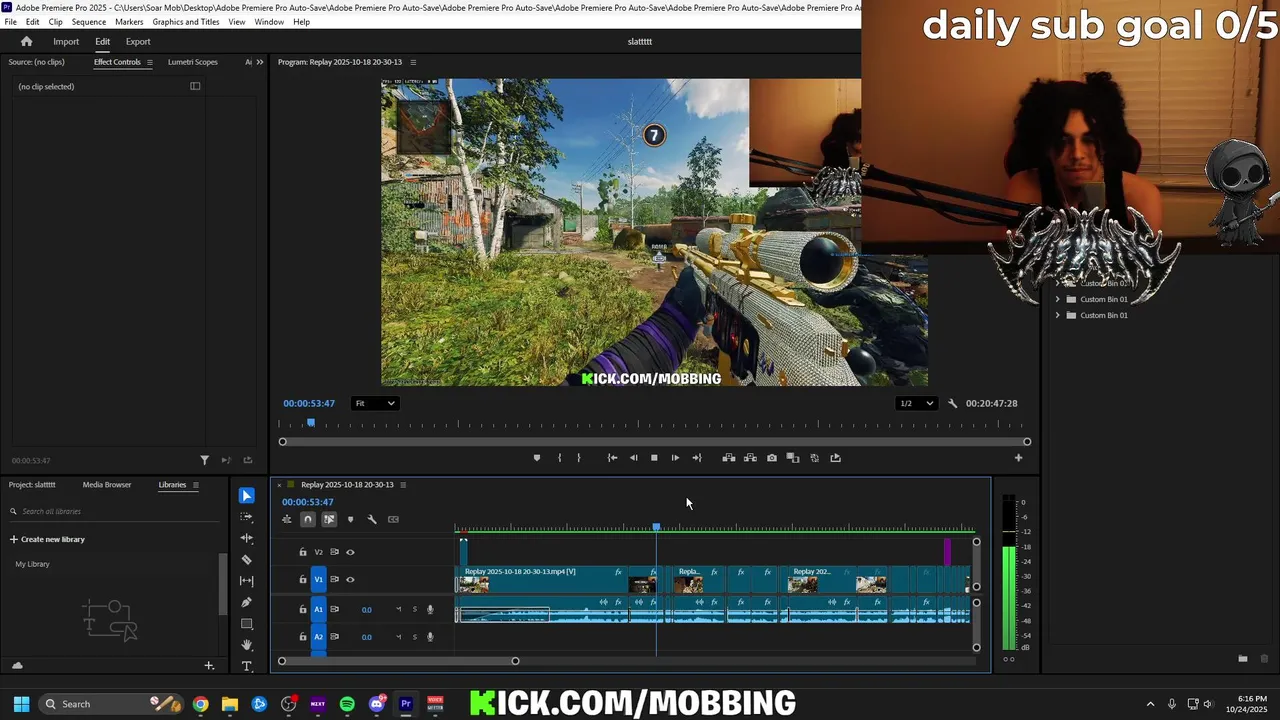The height and width of the screenshot is (720, 1280).
Task: Show overflow panels chevron in Source group
Action: tap(260, 62)
